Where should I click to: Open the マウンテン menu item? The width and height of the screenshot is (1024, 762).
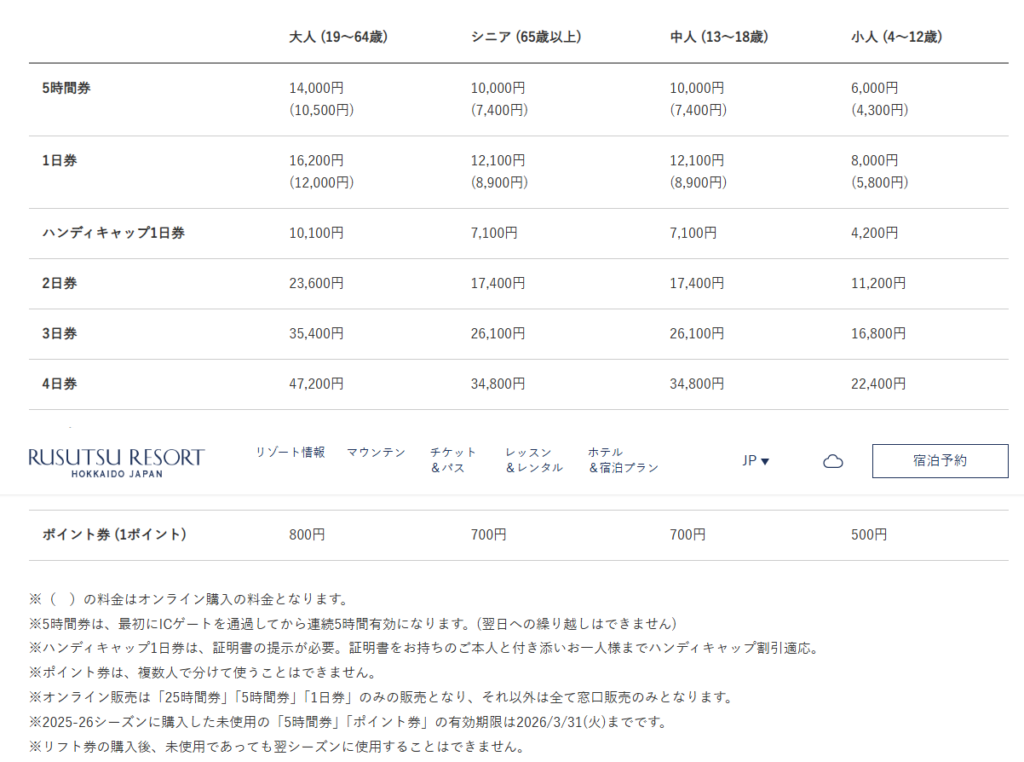click(376, 453)
